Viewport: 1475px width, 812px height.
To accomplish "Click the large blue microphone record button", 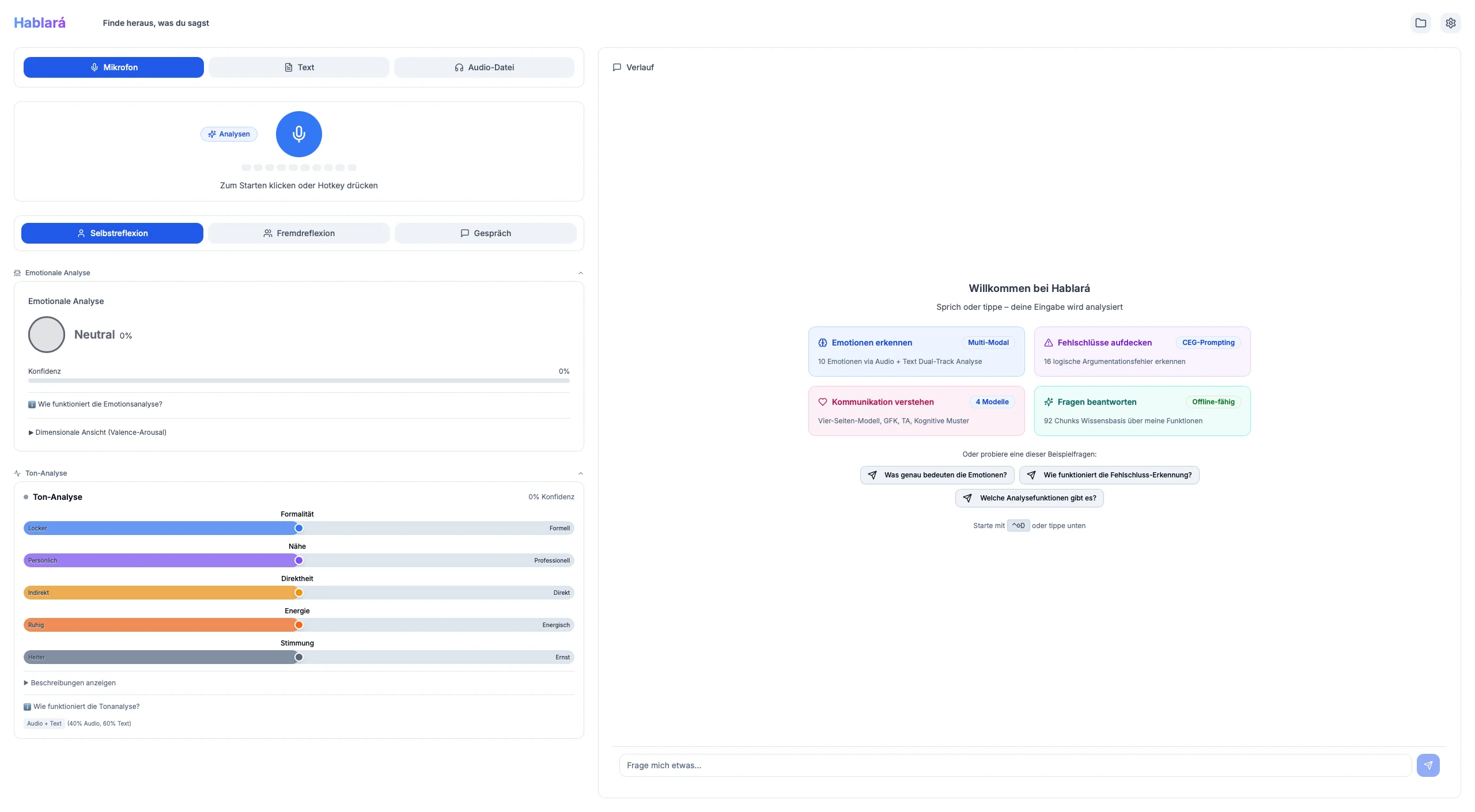I will [298, 134].
